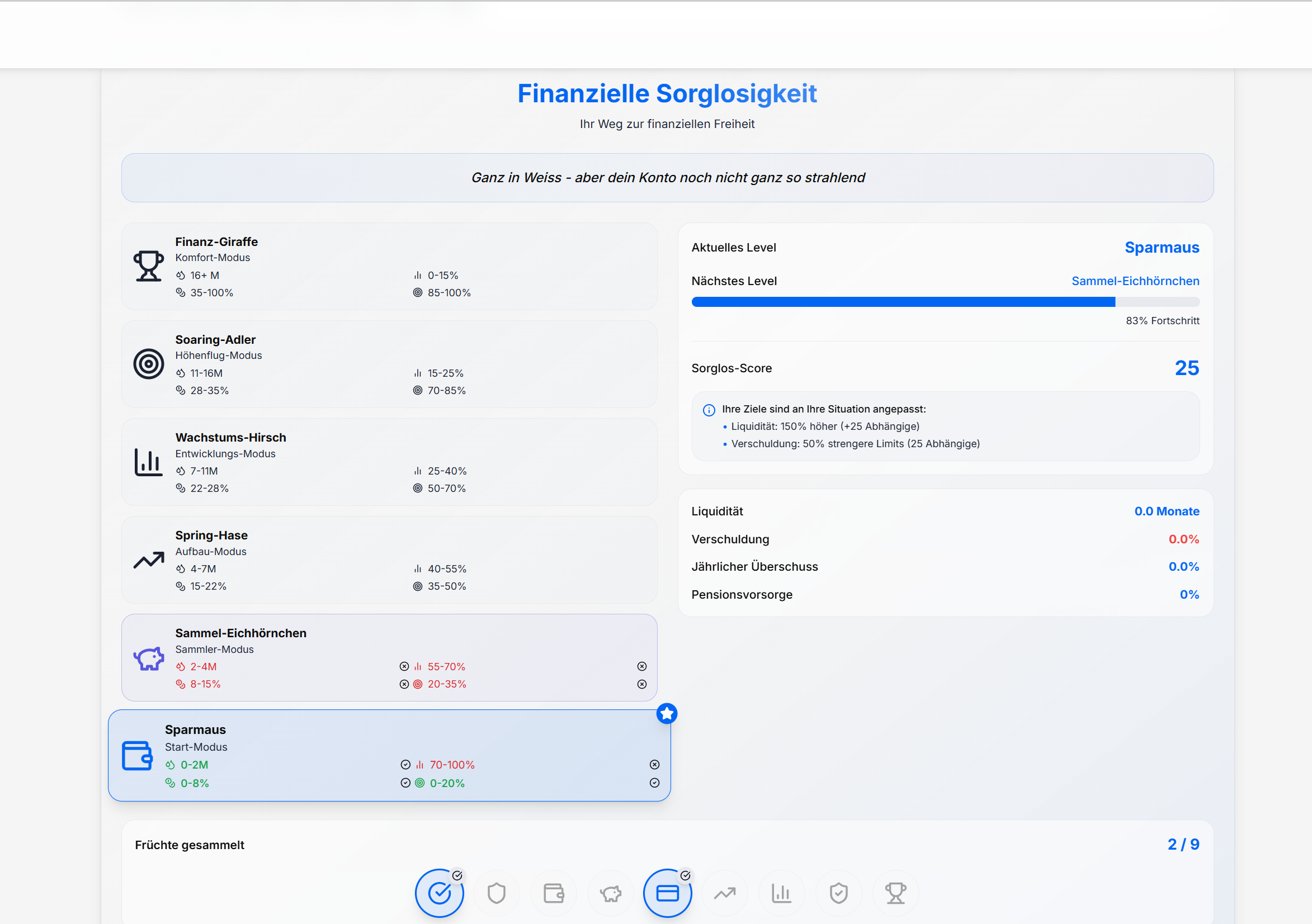Select the Soaring-Adler level card

pos(389,364)
